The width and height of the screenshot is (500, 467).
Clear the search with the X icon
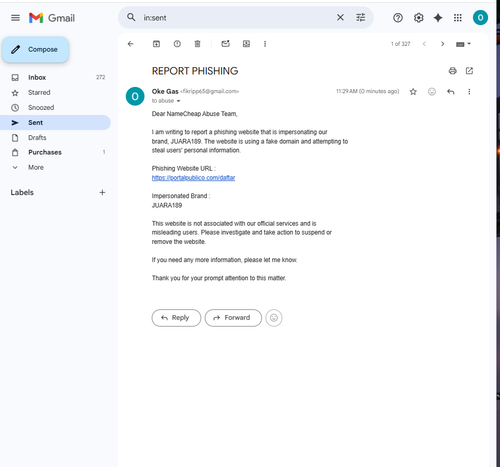(340, 17)
